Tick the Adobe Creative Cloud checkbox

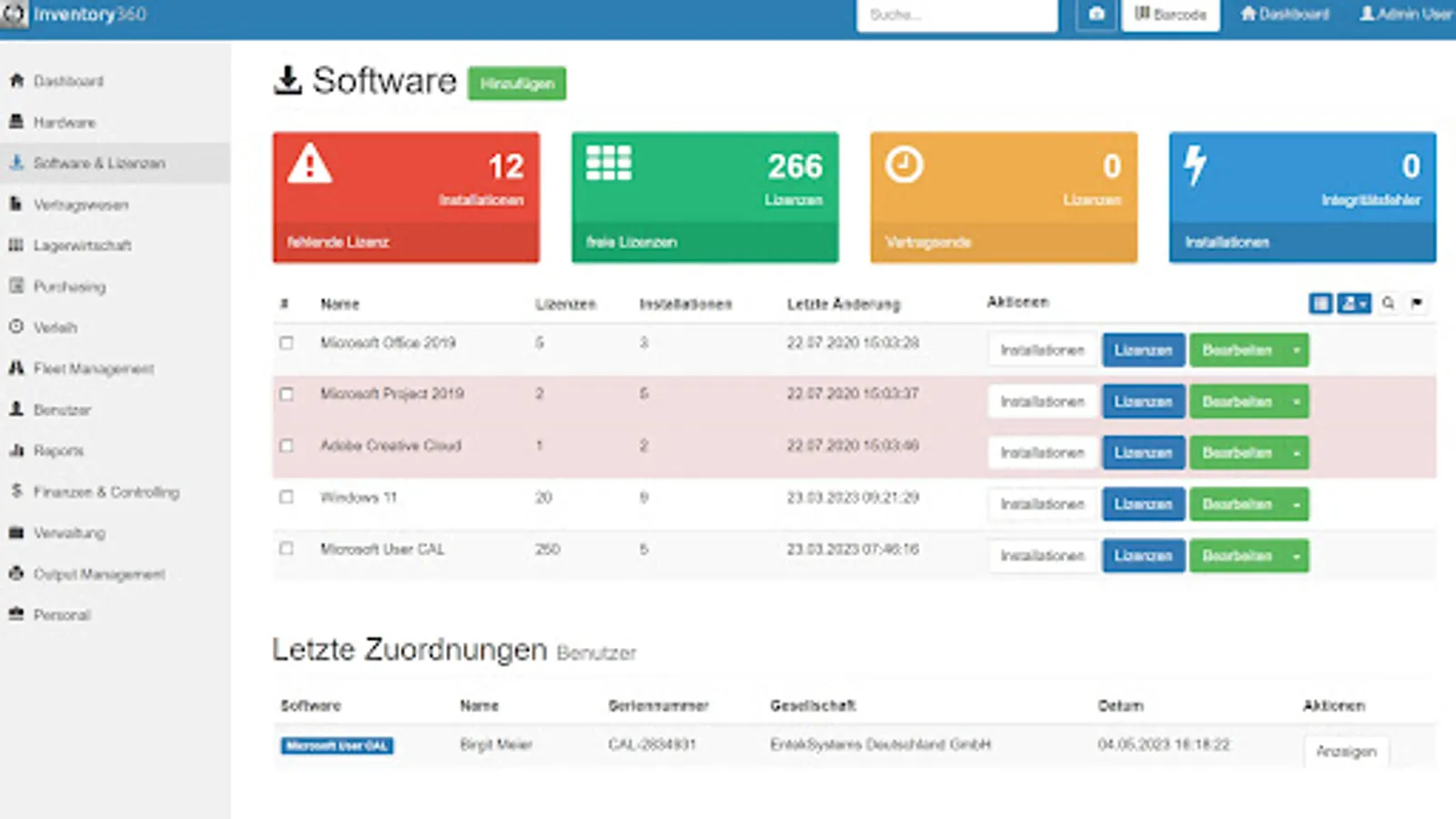(x=287, y=446)
